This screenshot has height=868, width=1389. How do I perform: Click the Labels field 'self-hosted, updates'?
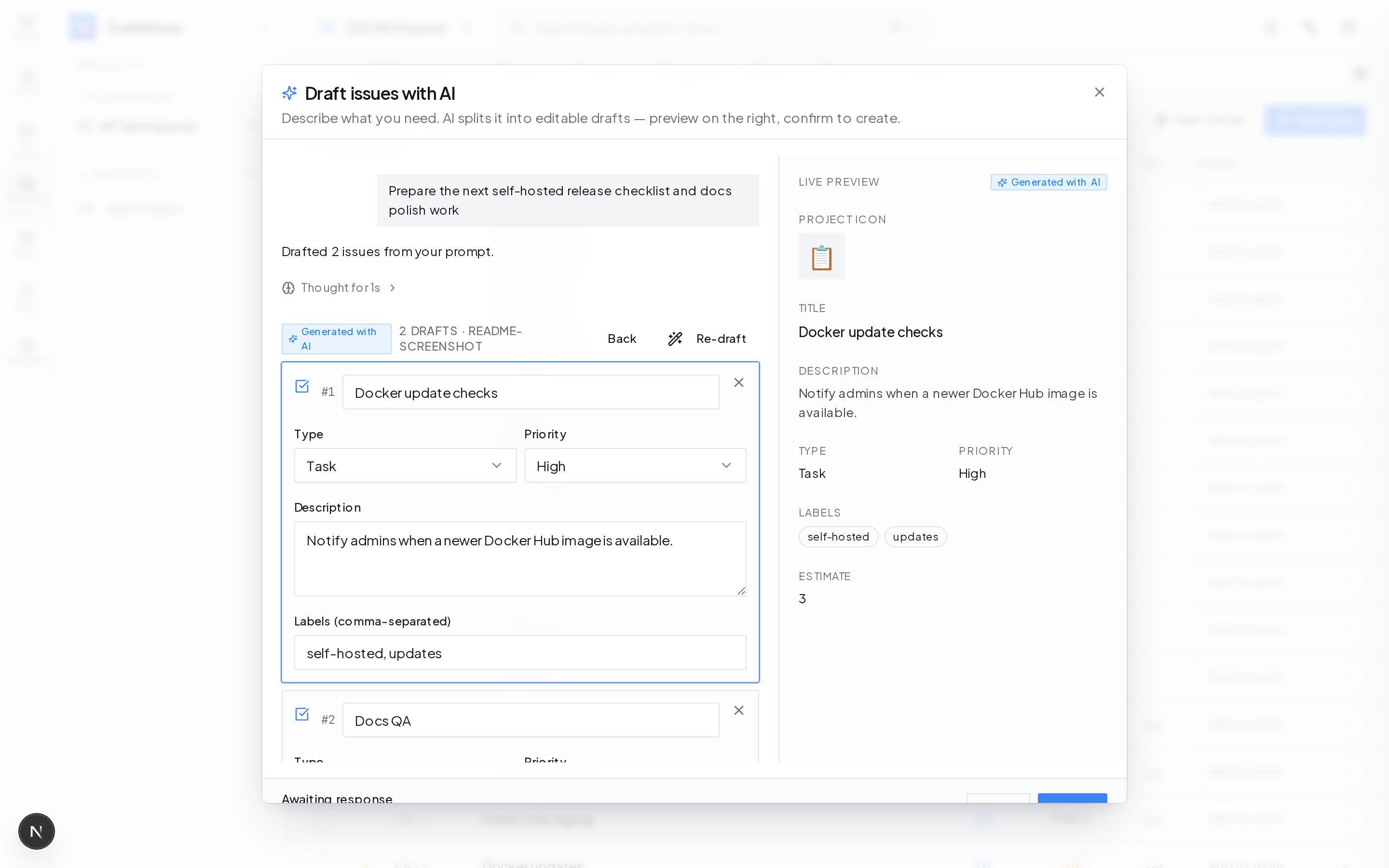[520, 653]
